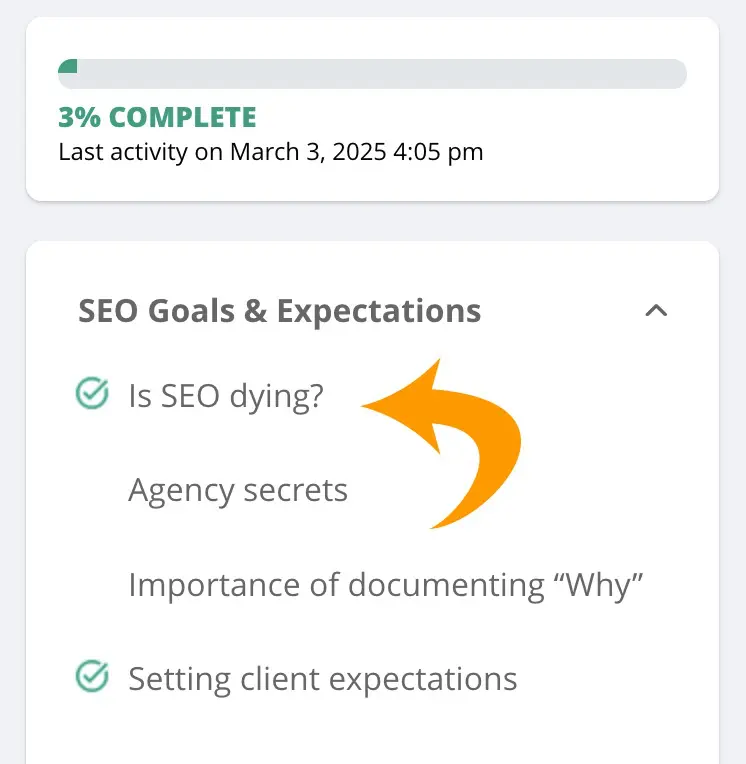Click the "3%" number in green

79,117
